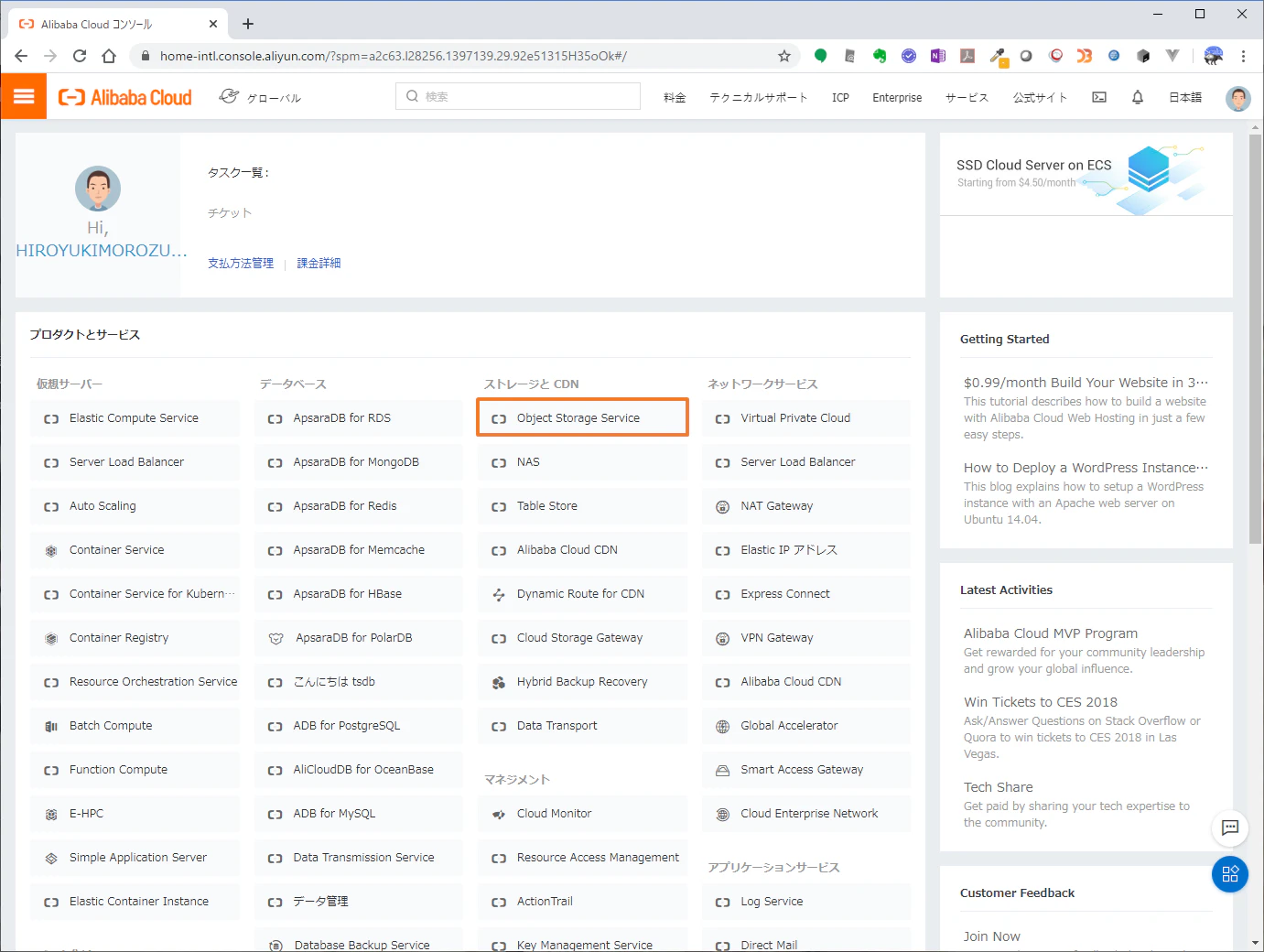This screenshot has height=952, width=1264.
Task: Open the Simple Application Server service
Action: click(135, 857)
